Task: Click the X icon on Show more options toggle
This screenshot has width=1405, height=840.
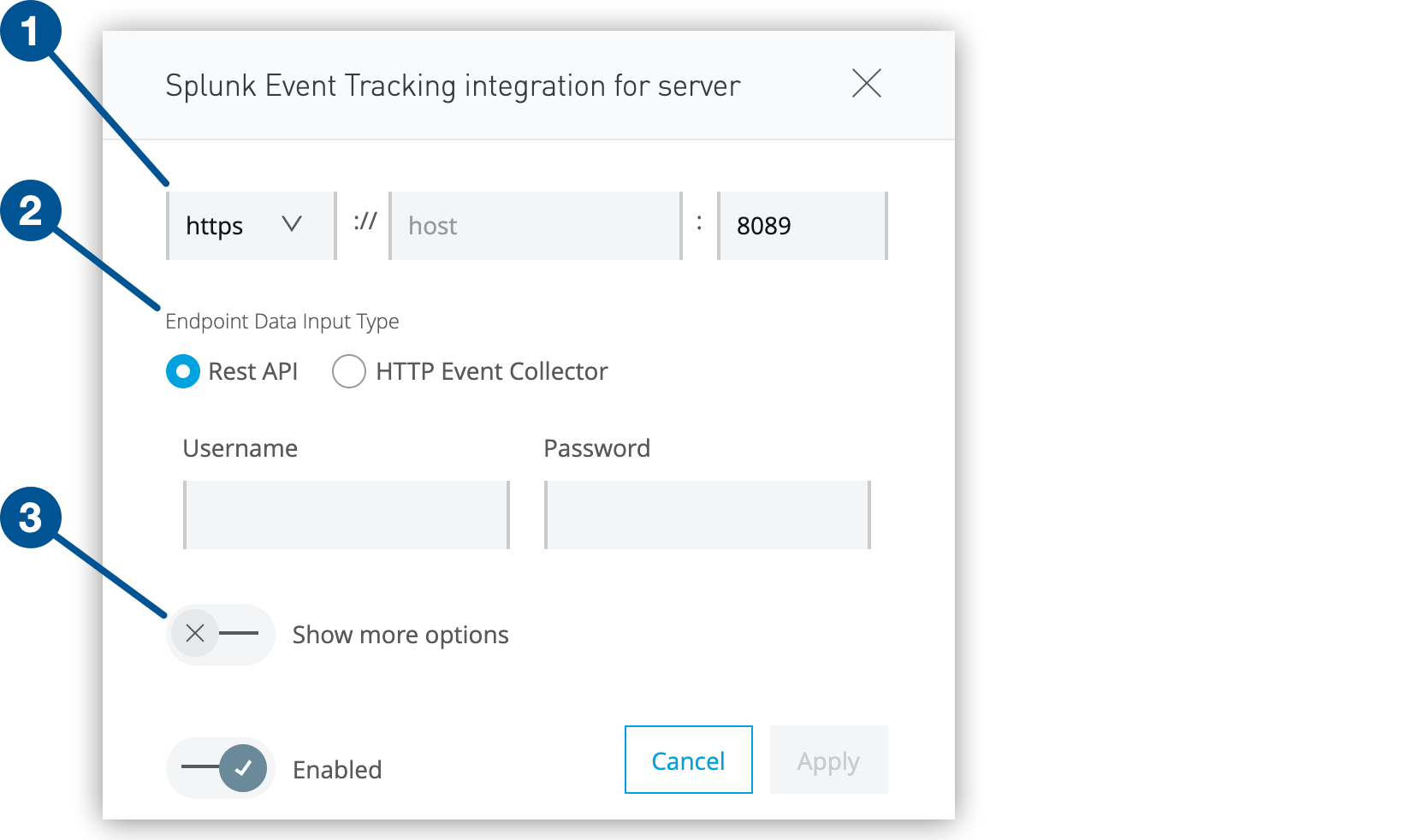Action: [x=195, y=633]
